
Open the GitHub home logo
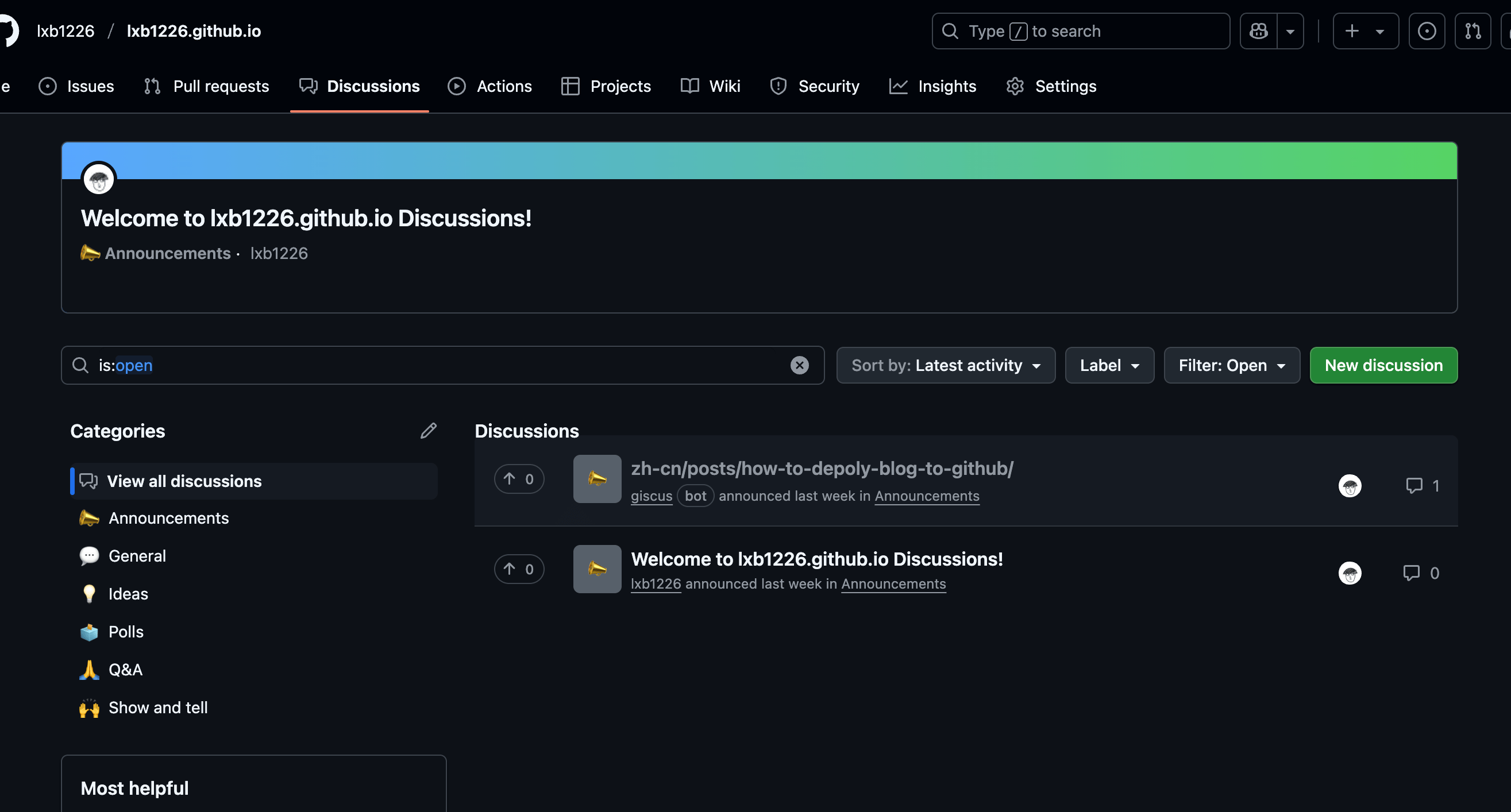(8, 30)
